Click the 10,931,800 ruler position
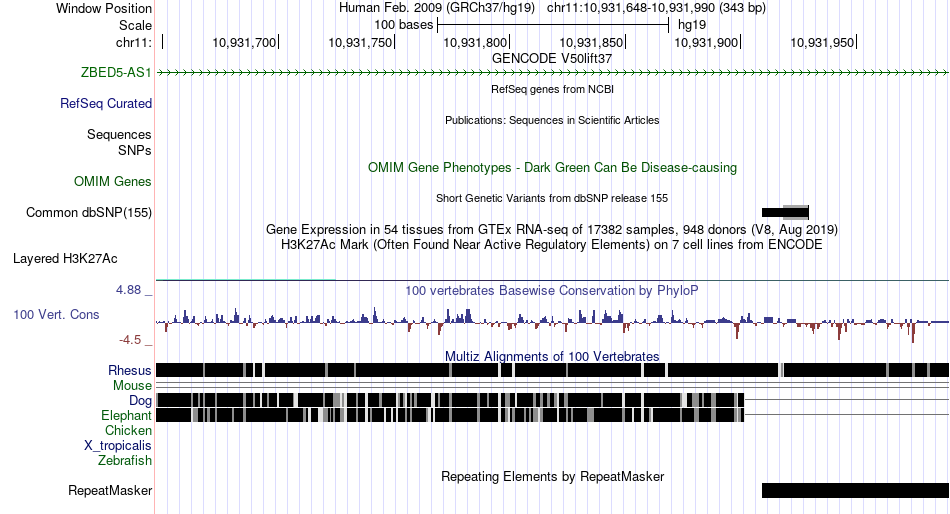Viewport: 950px width, 514px height. tap(476, 42)
